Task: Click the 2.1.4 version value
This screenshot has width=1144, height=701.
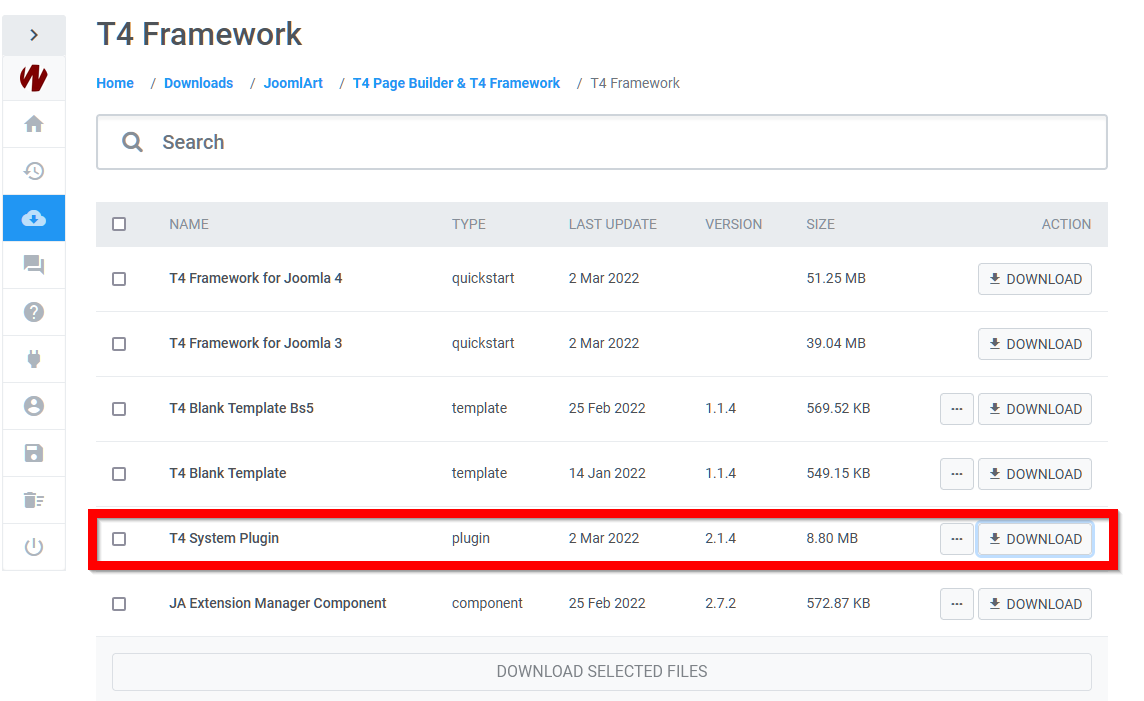Action: (720, 538)
